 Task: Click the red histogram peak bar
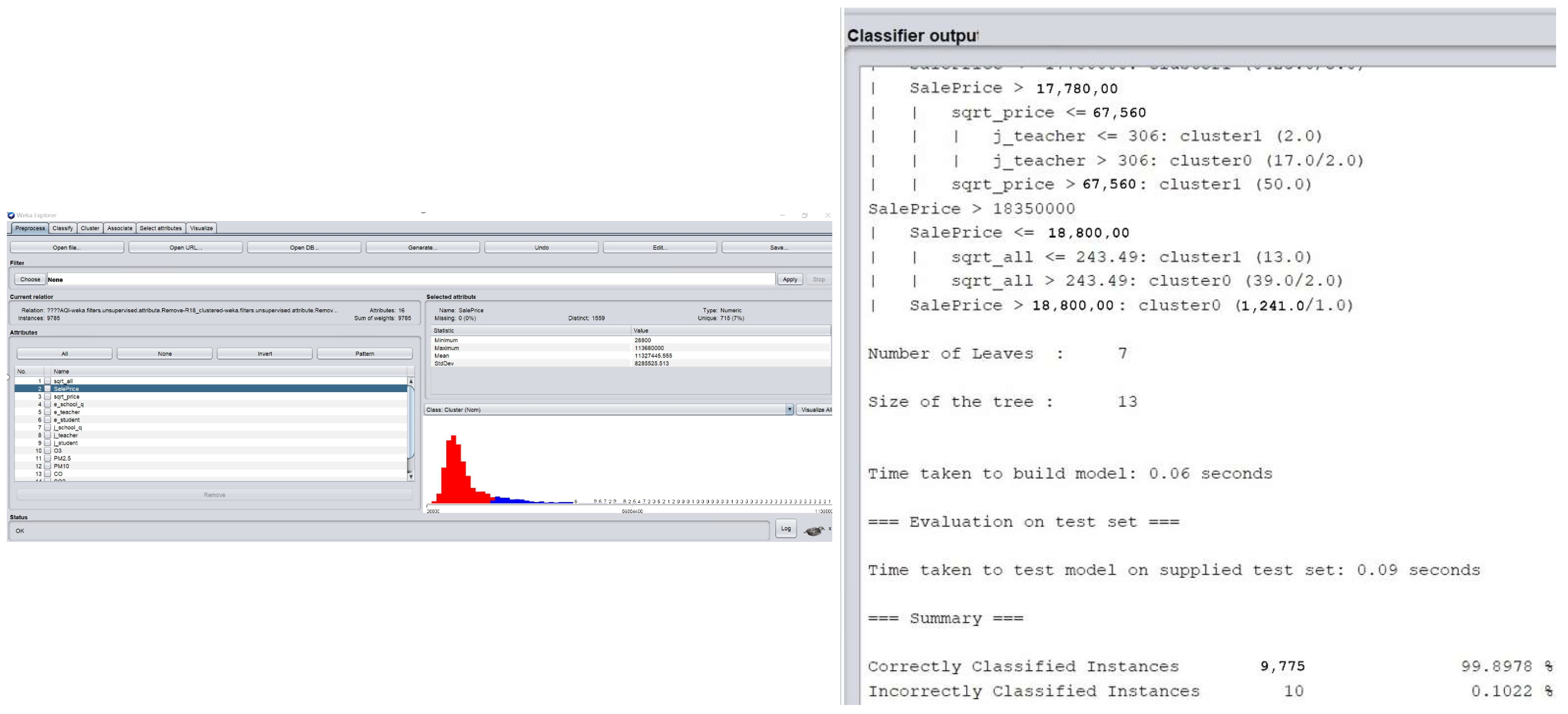[x=454, y=468]
